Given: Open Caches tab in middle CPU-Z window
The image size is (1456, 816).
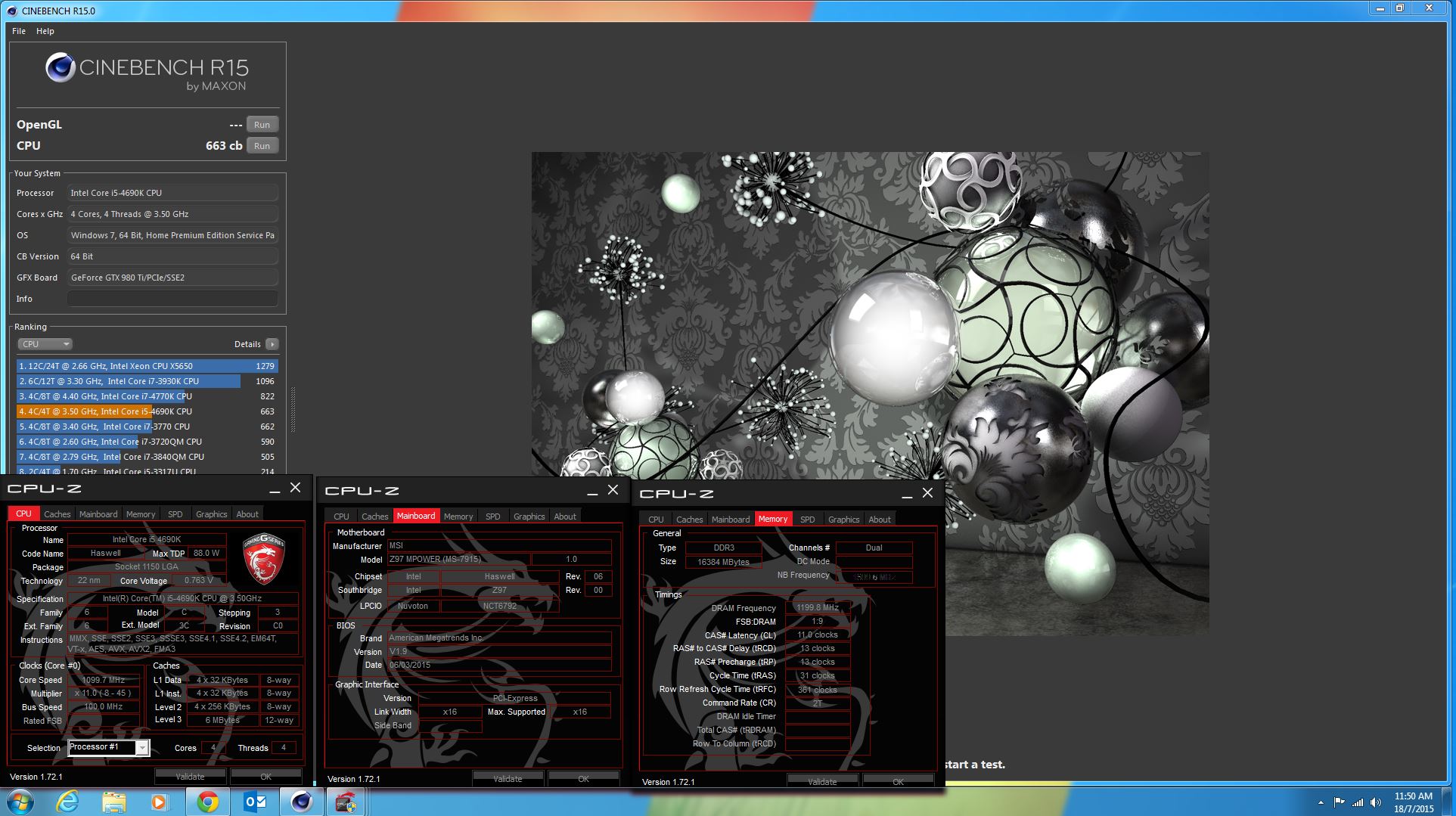Looking at the screenshot, I should pyautogui.click(x=374, y=517).
